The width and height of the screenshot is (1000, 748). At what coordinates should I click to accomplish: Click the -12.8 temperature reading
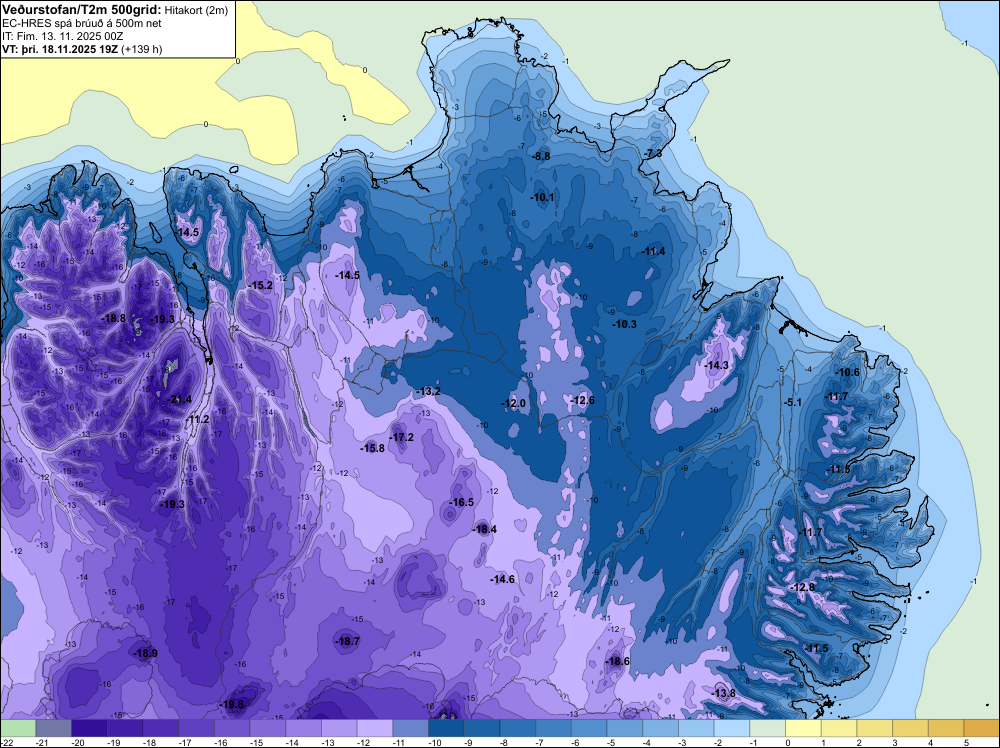tap(802, 587)
